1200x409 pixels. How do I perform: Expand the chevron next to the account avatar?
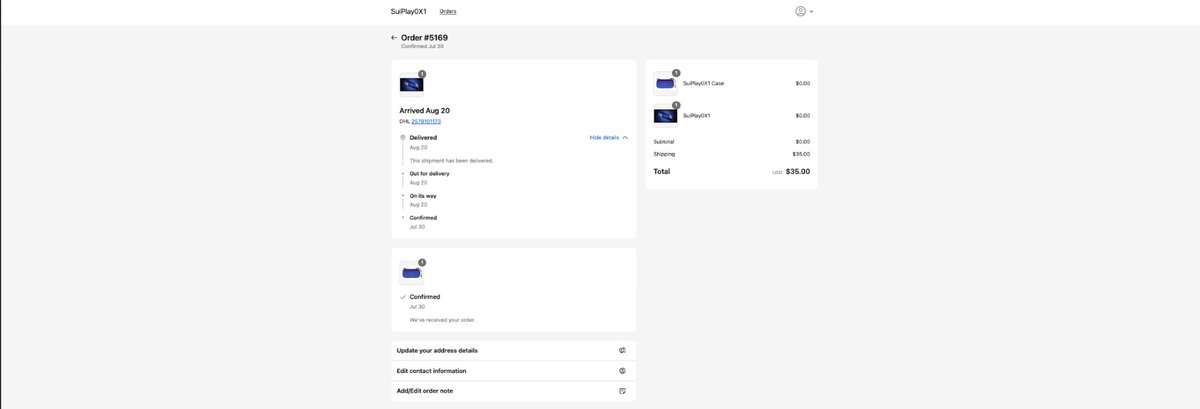(x=811, y=12)
